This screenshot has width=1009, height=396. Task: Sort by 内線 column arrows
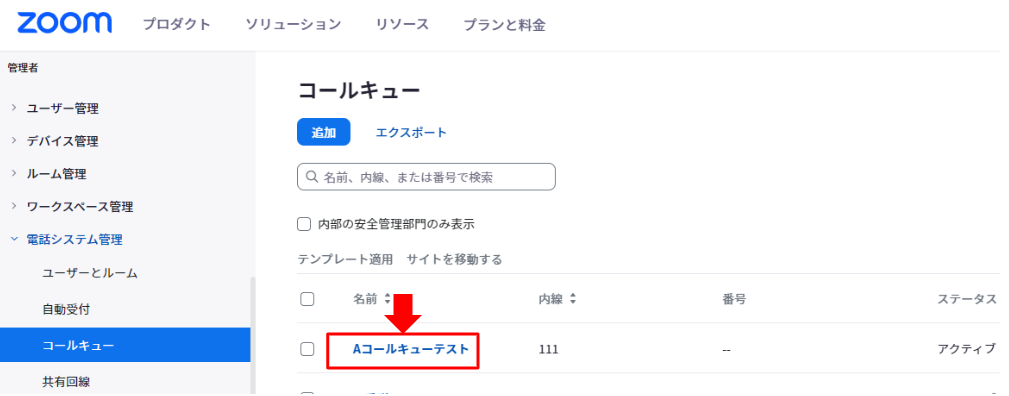[573, 299]
